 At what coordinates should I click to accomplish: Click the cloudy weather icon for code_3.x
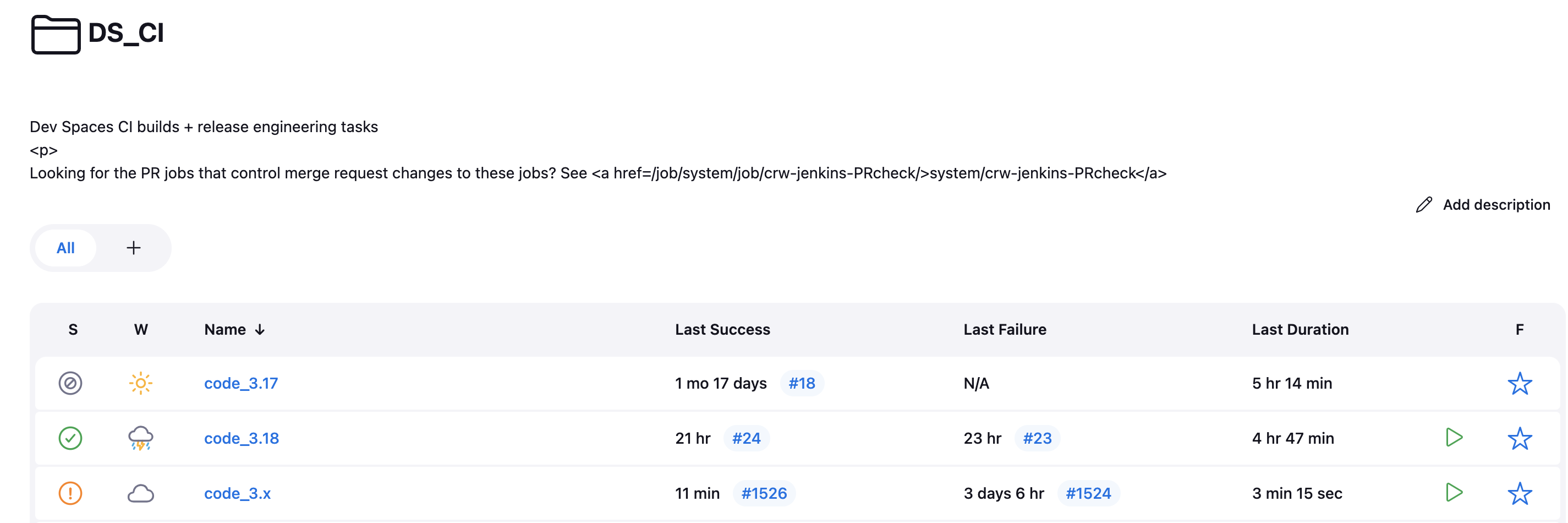coord(141,493)
